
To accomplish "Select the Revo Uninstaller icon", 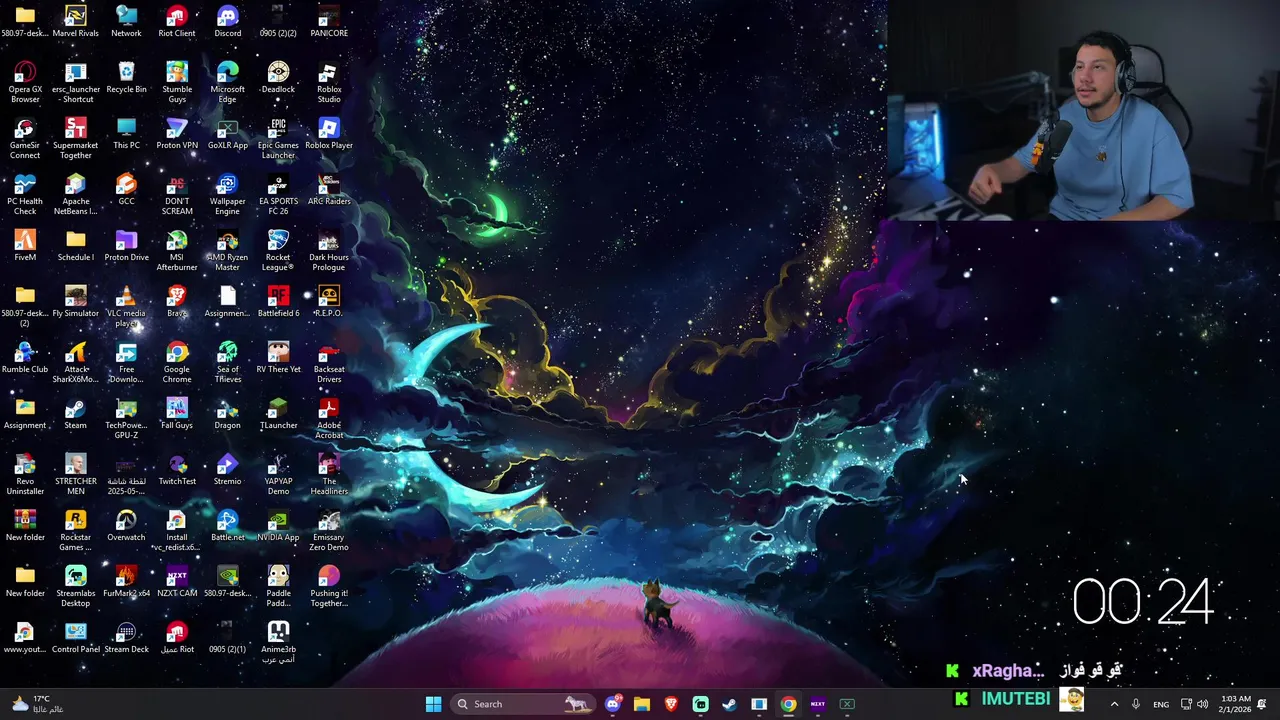I will pyautogui.click(x=25, y=474).
